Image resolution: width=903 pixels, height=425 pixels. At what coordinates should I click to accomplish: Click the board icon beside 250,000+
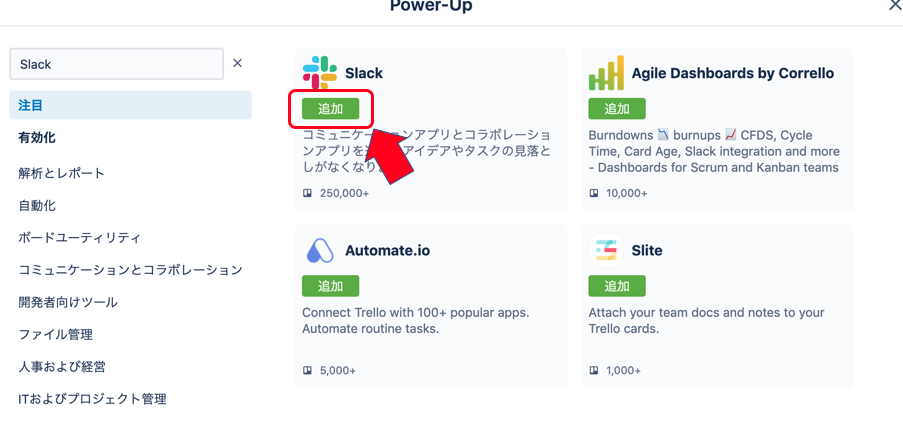(307, 193)
